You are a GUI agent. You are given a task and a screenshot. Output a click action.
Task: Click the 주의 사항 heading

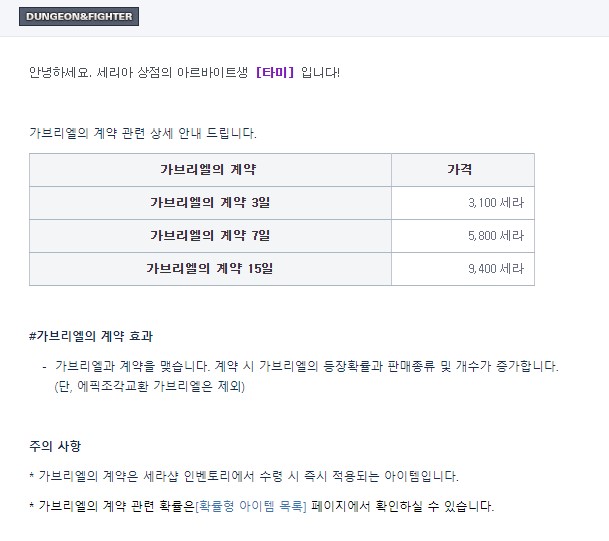pos(55,446)
